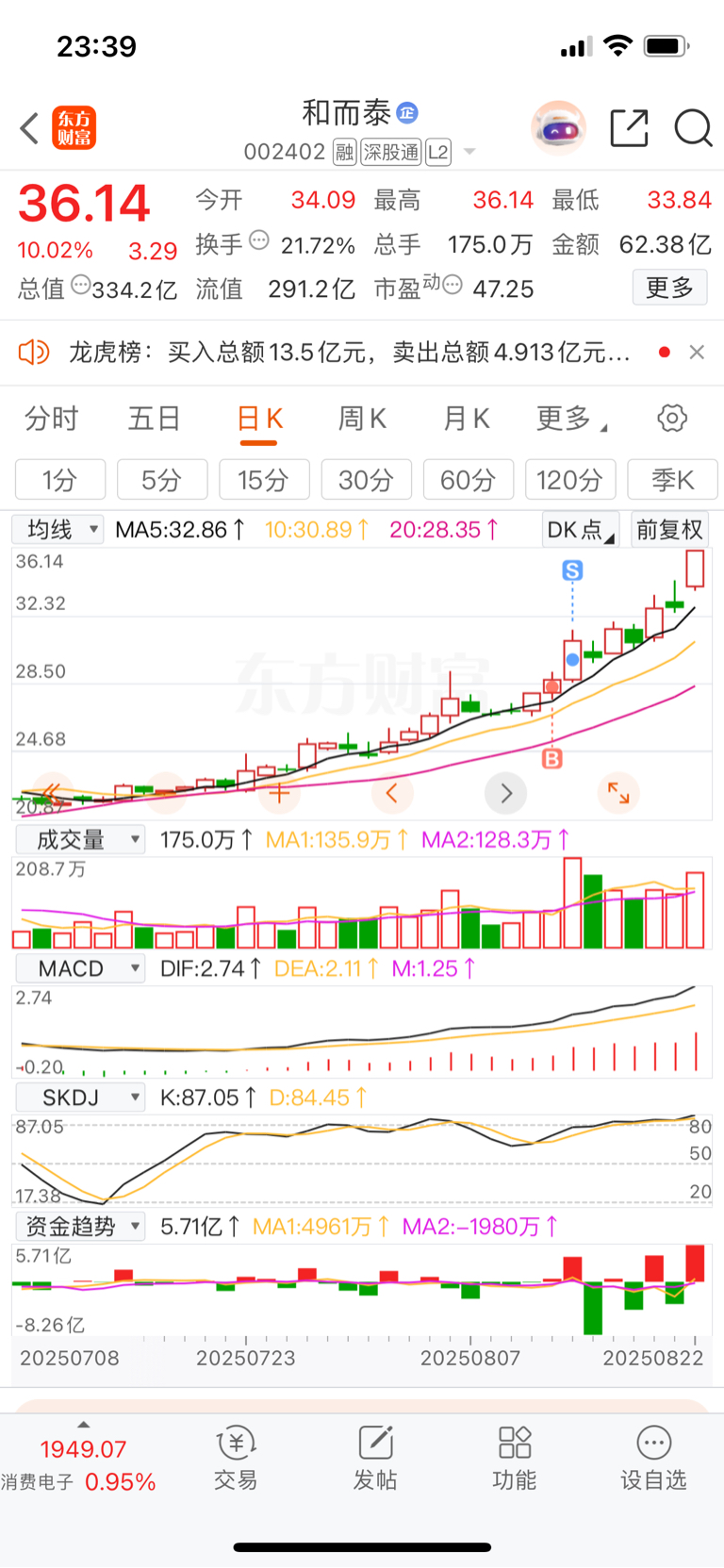
Task: Read the 龙虎榜 buy/sell news ticker
Action: 350,353
